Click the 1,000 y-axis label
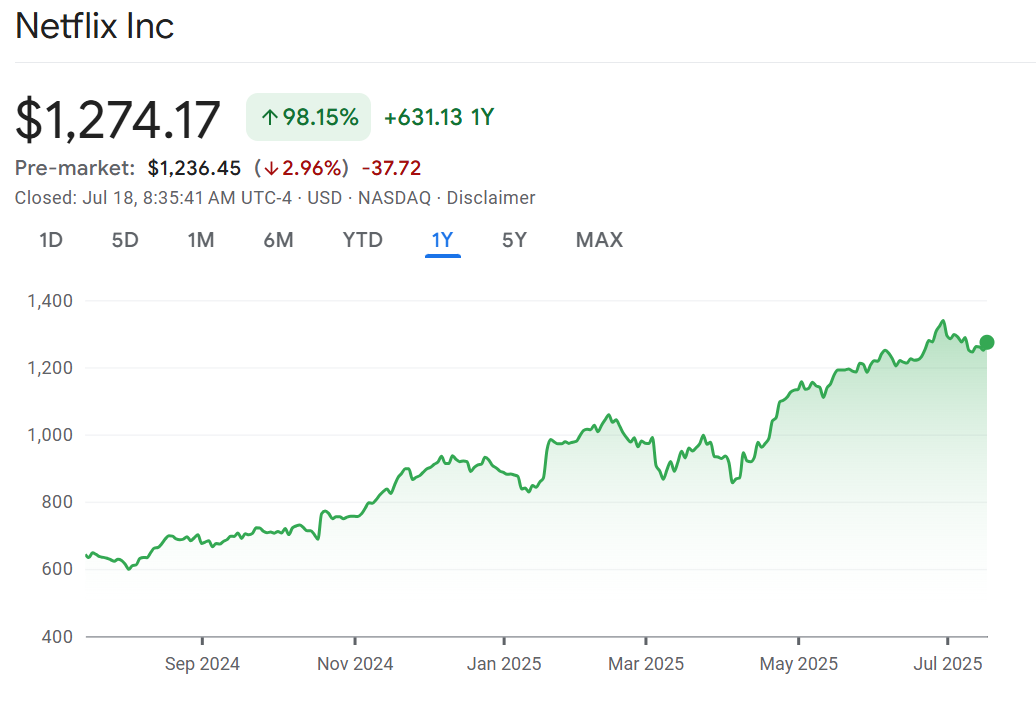Viewport: 1036px width, 706px height. coord(50,435)
